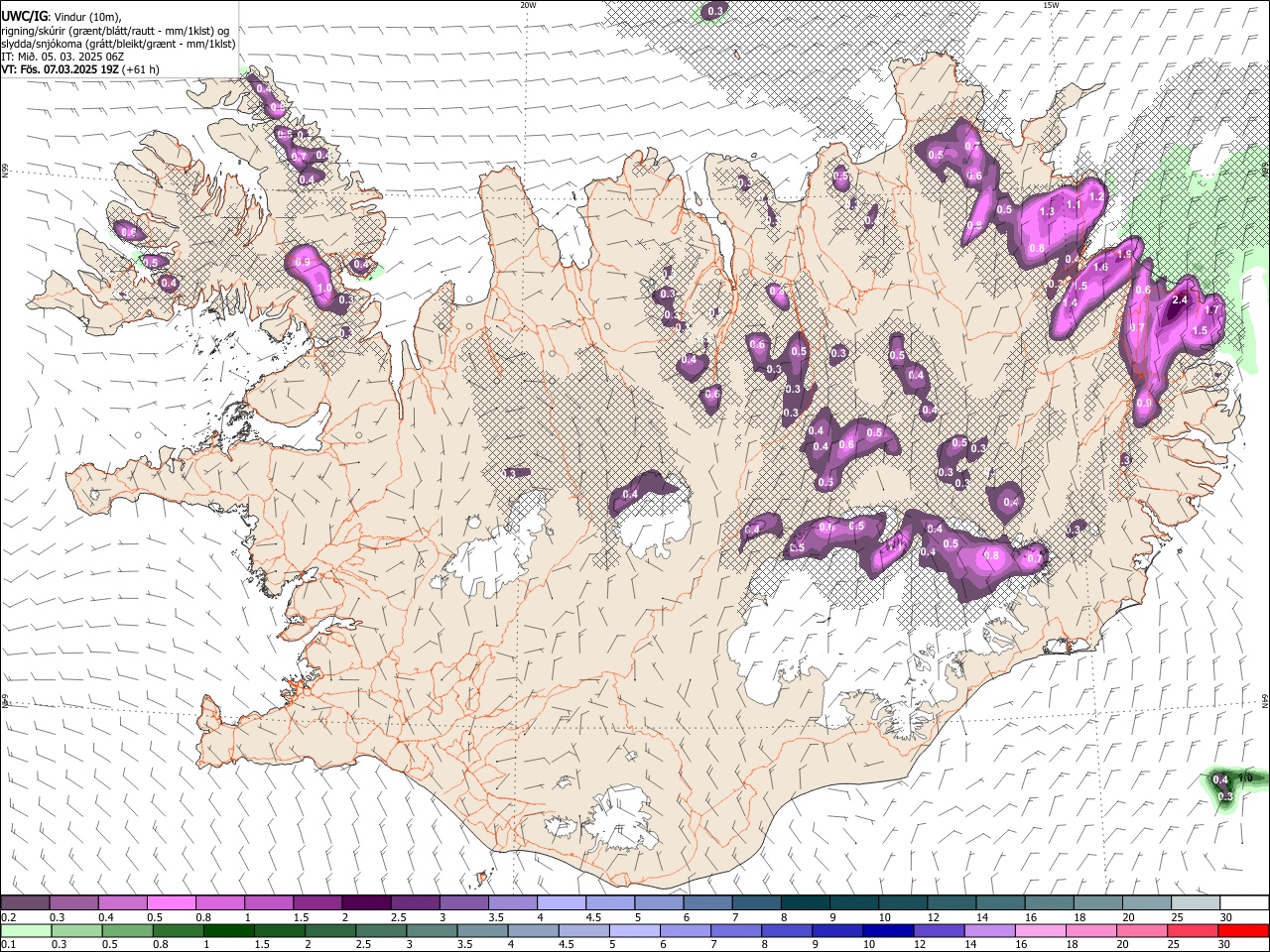Click the pale green 0.1 swatch in bottom legend row
Viewport: 1270px width, 952px height.
[26, 930]
